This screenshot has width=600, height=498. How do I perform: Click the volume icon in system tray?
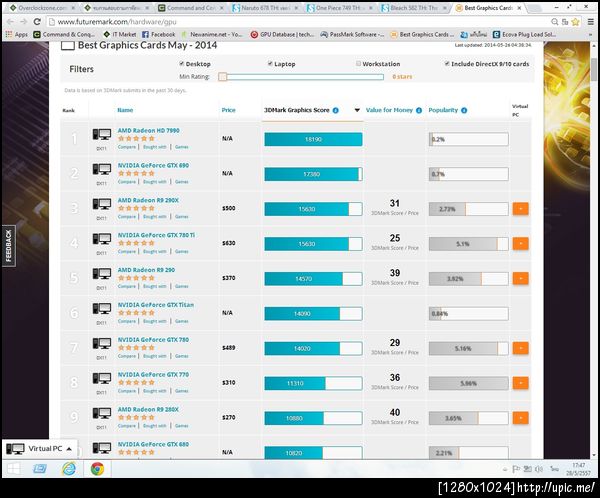538,469
